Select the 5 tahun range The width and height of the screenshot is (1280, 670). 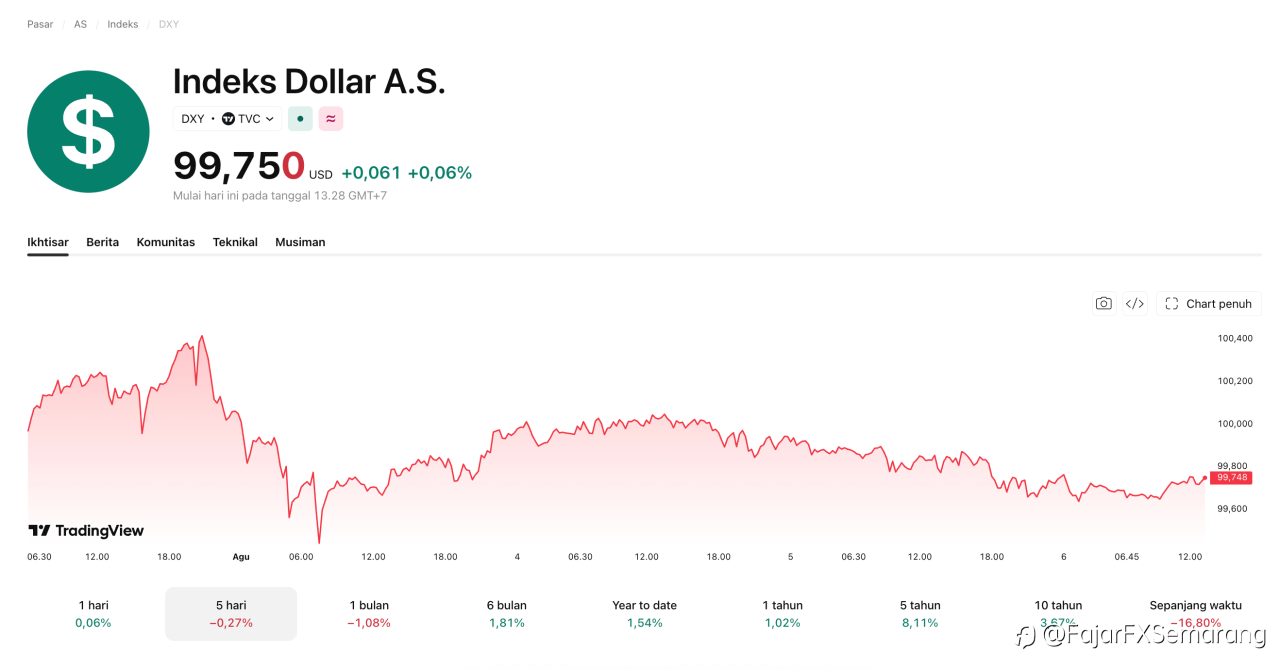click(919, 614)
